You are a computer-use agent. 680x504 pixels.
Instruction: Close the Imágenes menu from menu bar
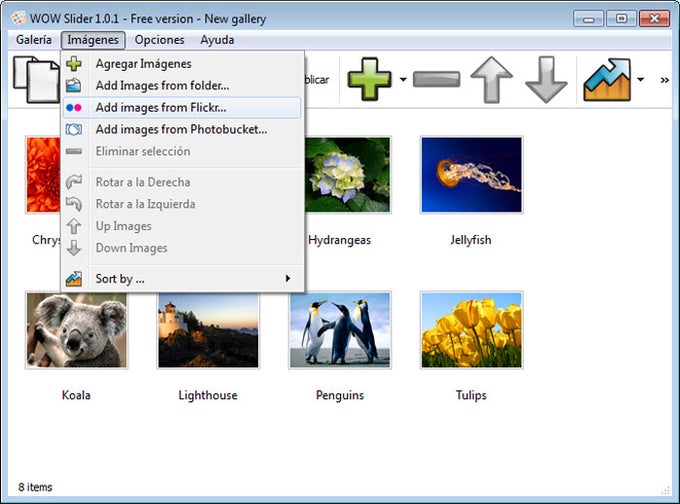93,40
